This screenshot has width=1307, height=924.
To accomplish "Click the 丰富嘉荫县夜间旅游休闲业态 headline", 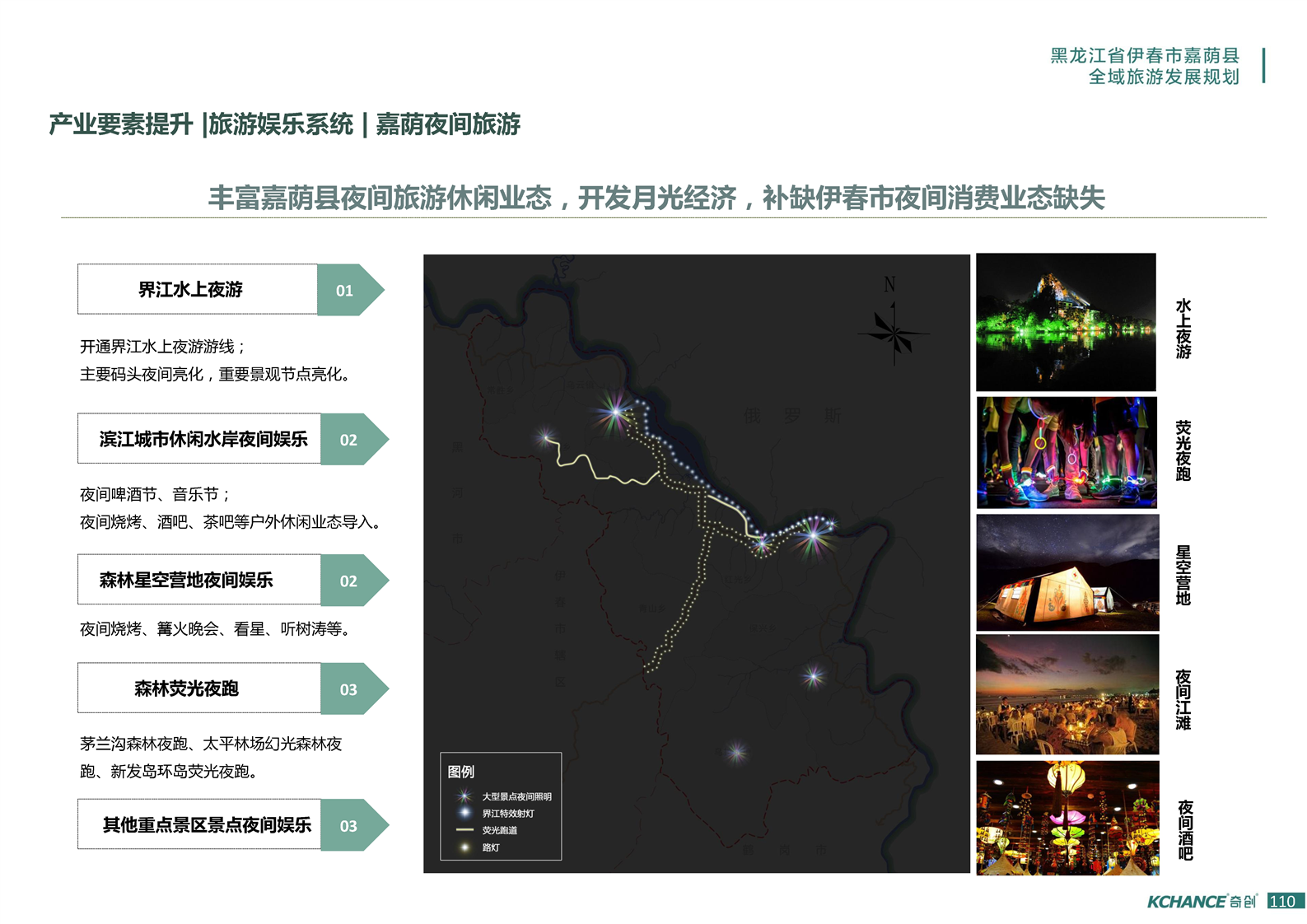I will (380, 198).
